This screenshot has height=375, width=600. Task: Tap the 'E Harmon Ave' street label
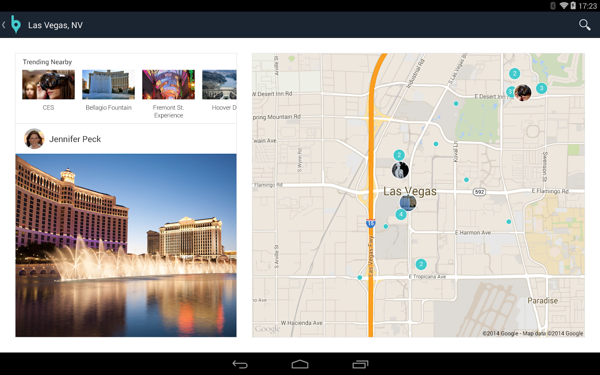pos(473,233)
